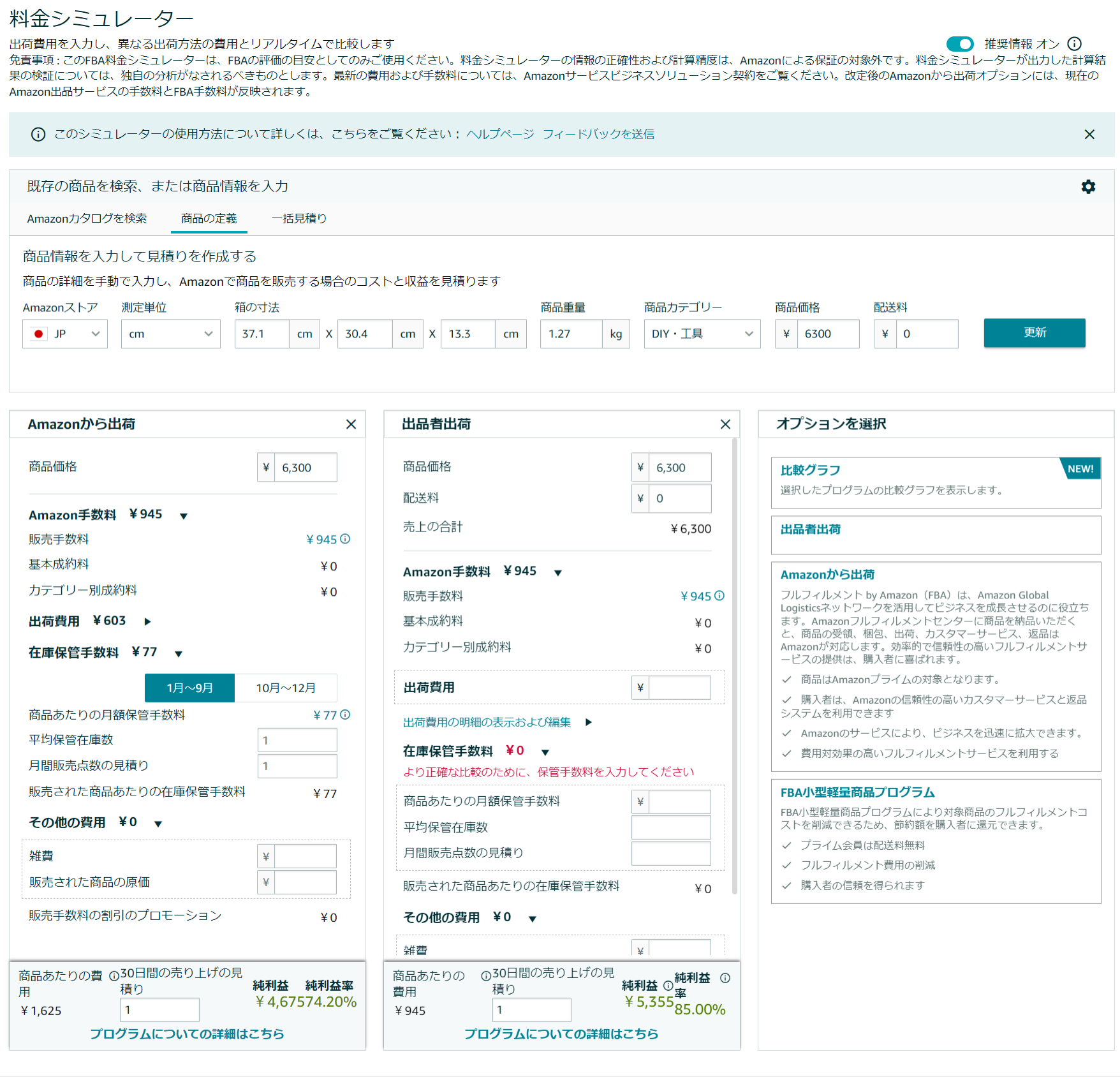
Task: Collapse the 在庫保管手数料 ¥77 section
Action: pos(179,653)
